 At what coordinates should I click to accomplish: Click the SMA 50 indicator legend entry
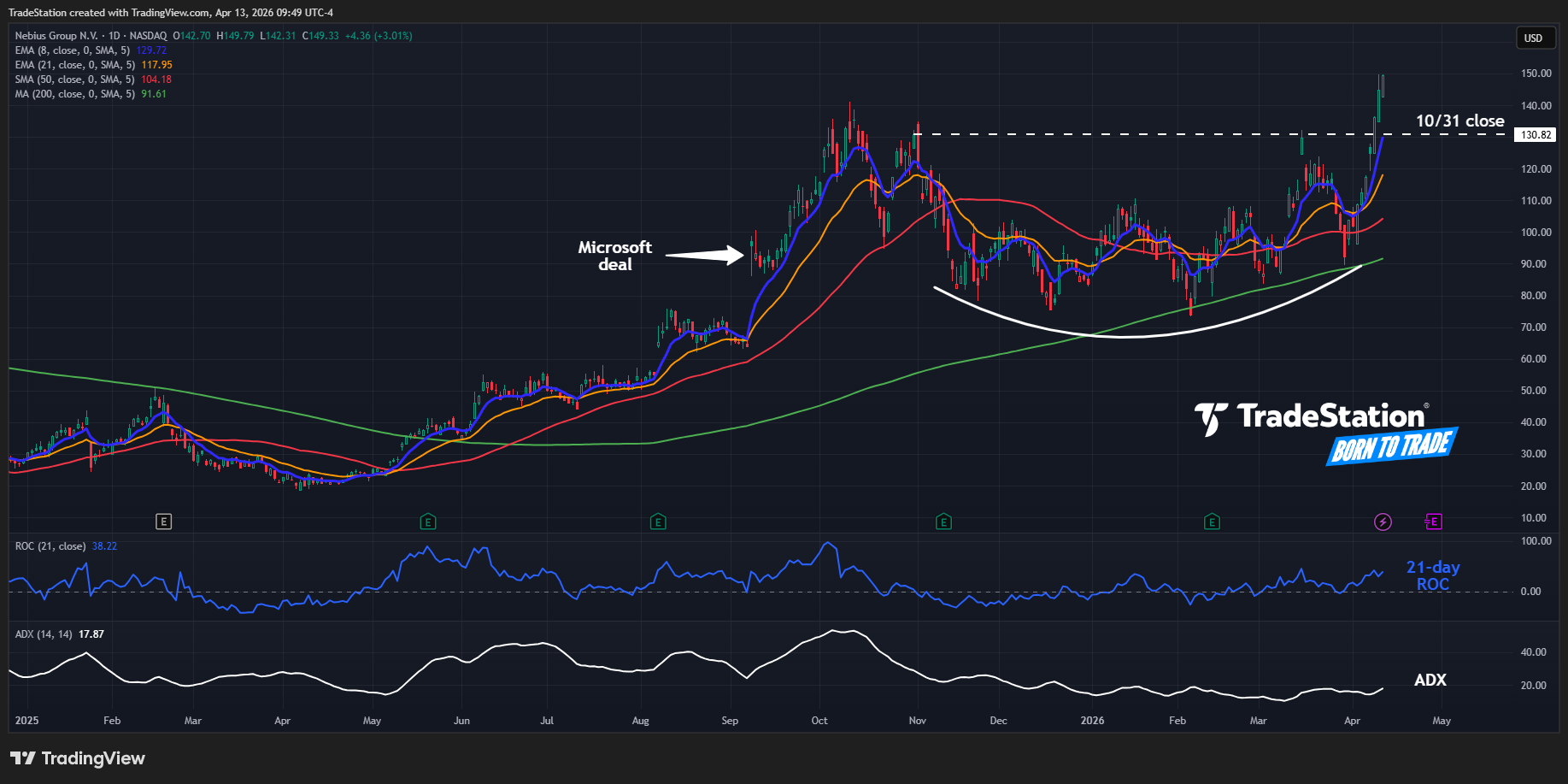coord(74,80)
